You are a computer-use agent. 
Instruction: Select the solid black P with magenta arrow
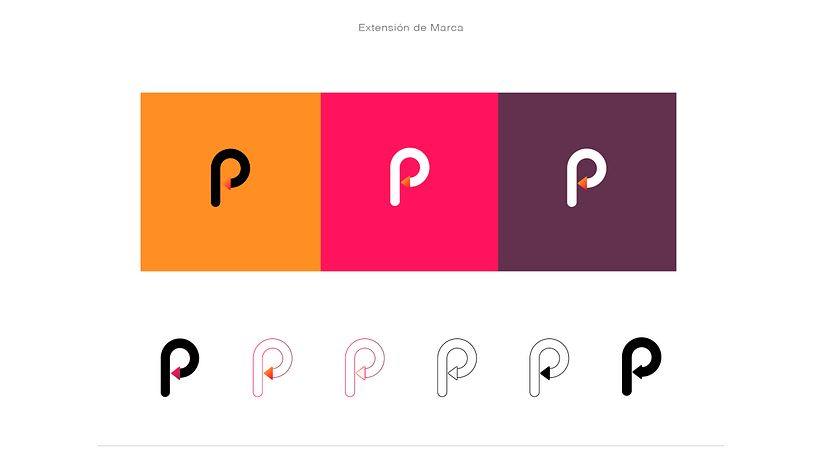179,367
